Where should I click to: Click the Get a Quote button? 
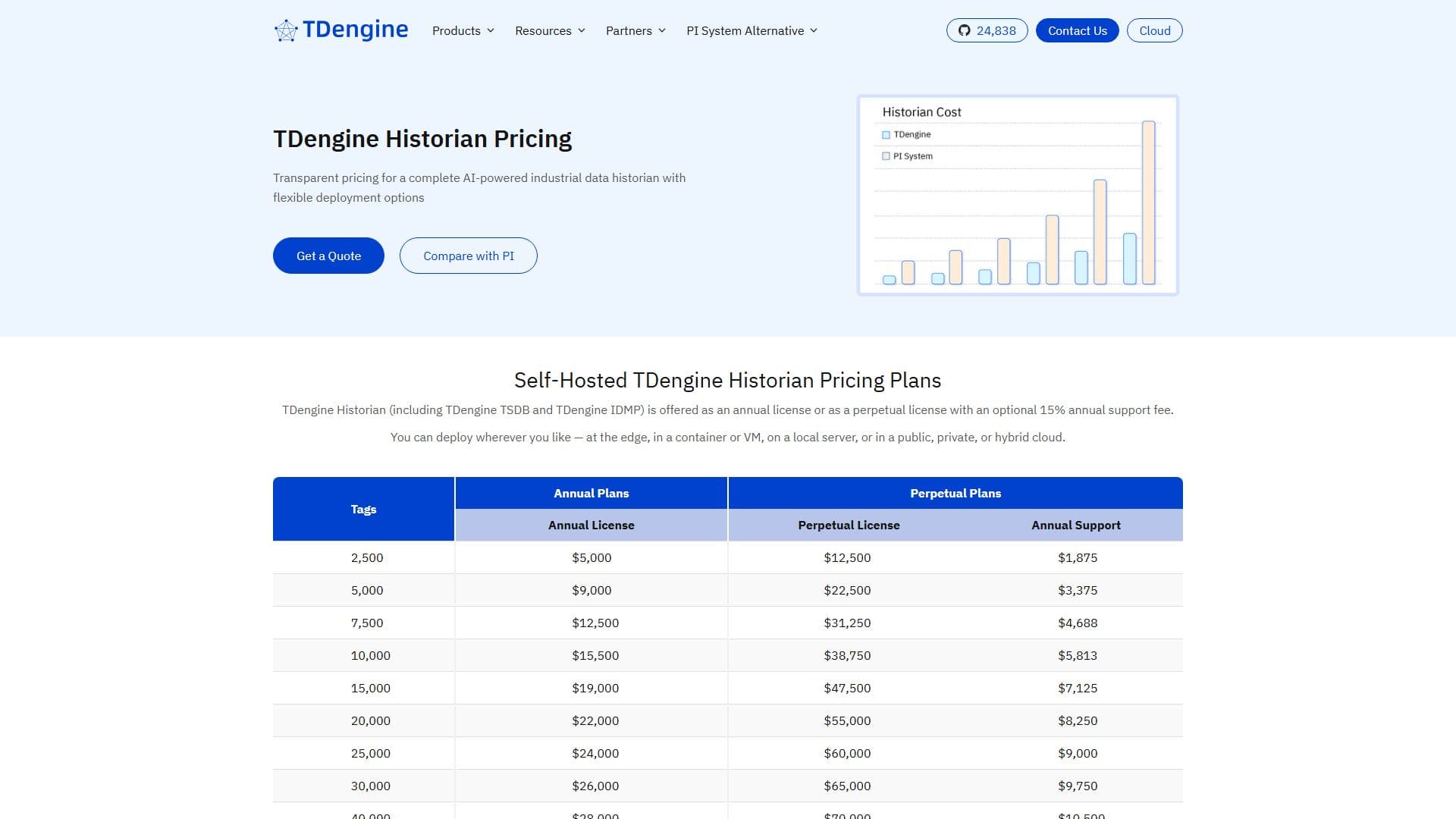pyautogui.click(x=328, y=256)
